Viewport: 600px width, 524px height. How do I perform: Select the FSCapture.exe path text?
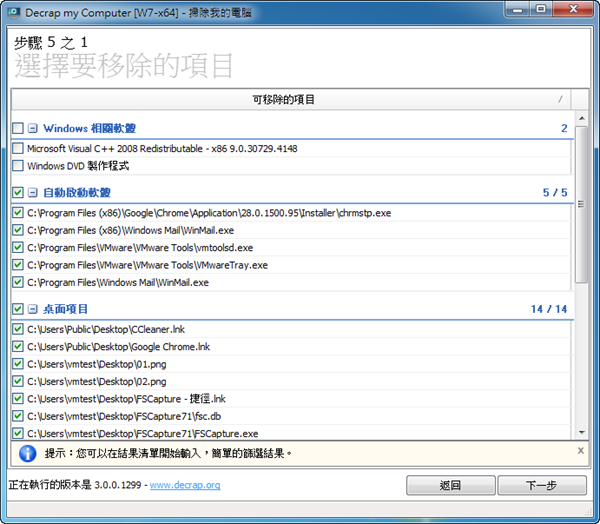click(143, 434)
